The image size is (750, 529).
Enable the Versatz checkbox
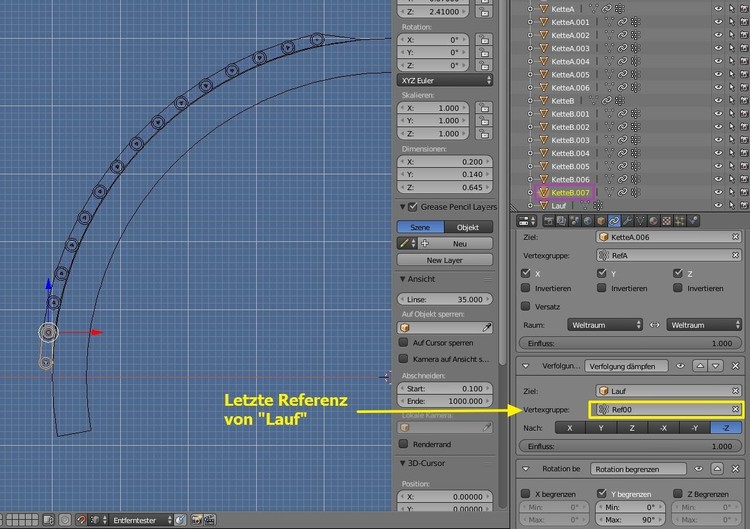(x=526, y=306)
